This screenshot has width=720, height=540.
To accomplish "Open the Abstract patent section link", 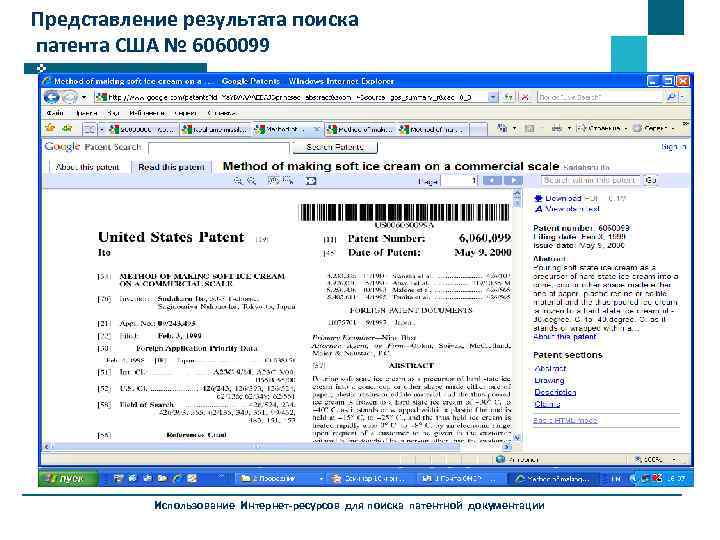I will [551, 368].
